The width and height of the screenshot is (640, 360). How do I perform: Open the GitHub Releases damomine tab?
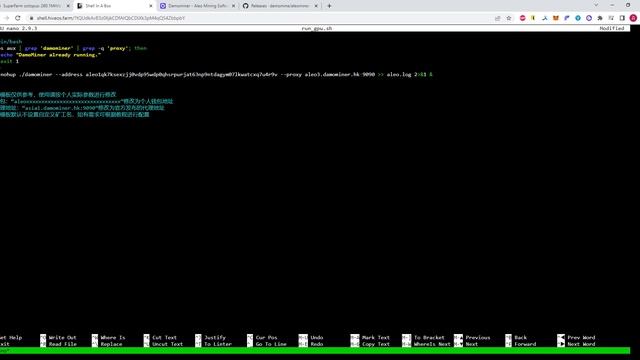[x=280, y=6]
